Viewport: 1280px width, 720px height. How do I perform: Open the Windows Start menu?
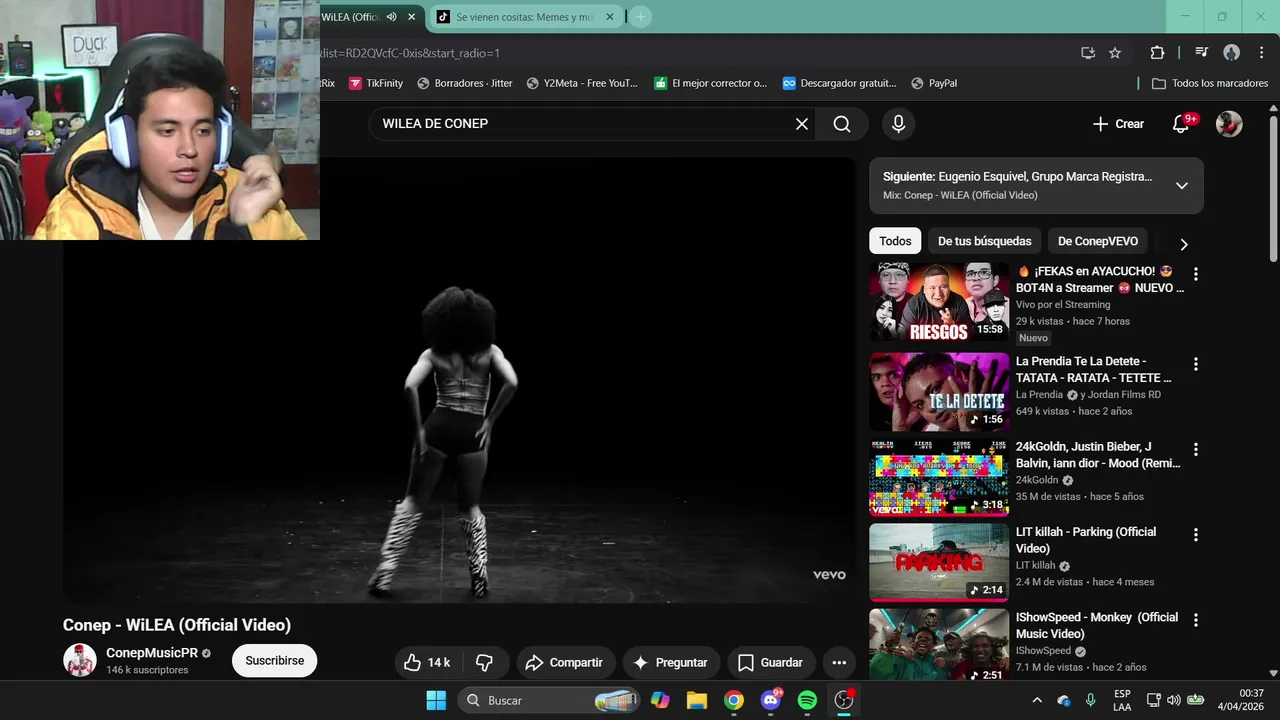tap(436, 700)
